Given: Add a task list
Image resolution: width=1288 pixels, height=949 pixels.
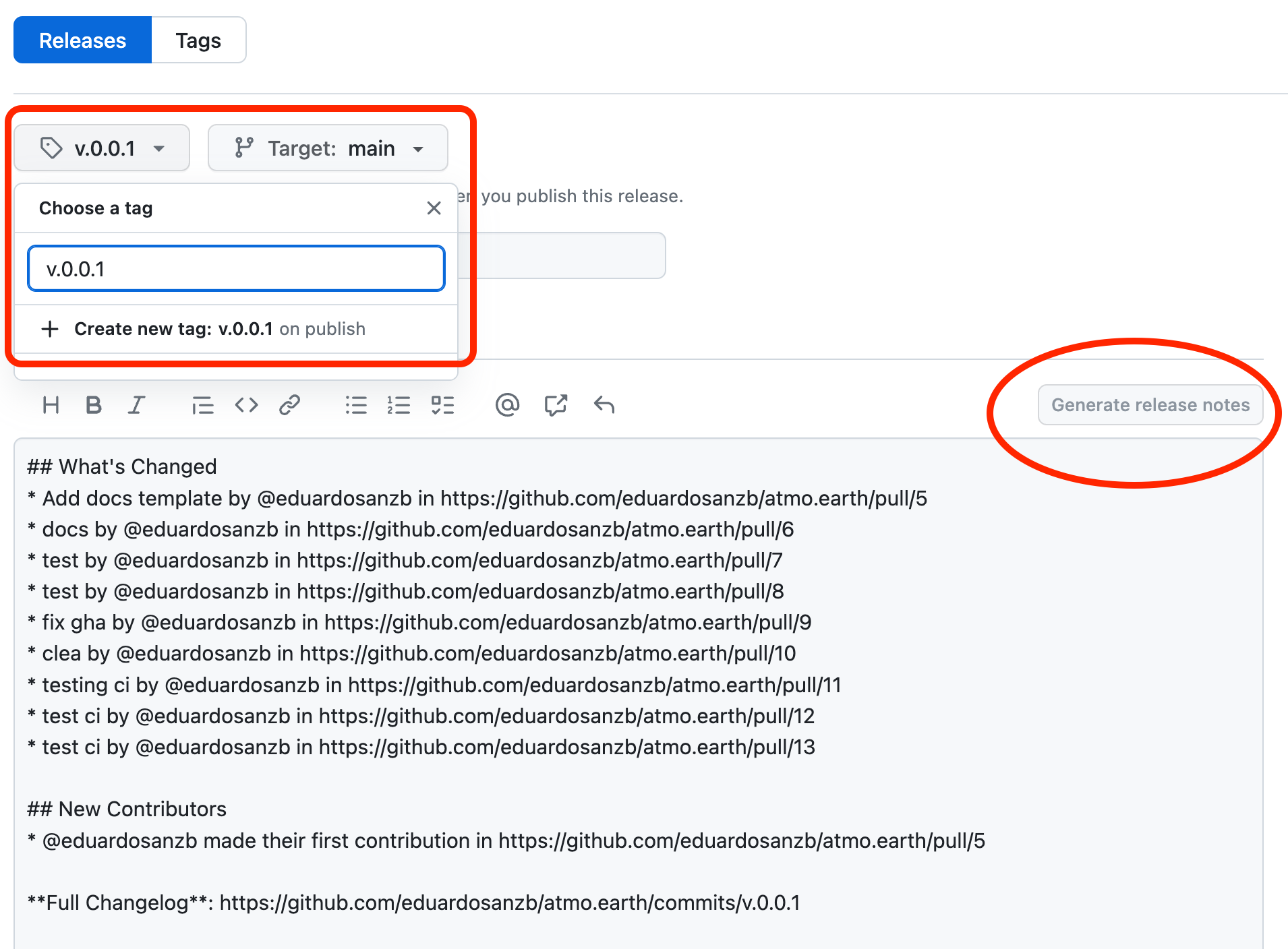Looking at the screenshot, I should 442,405.
